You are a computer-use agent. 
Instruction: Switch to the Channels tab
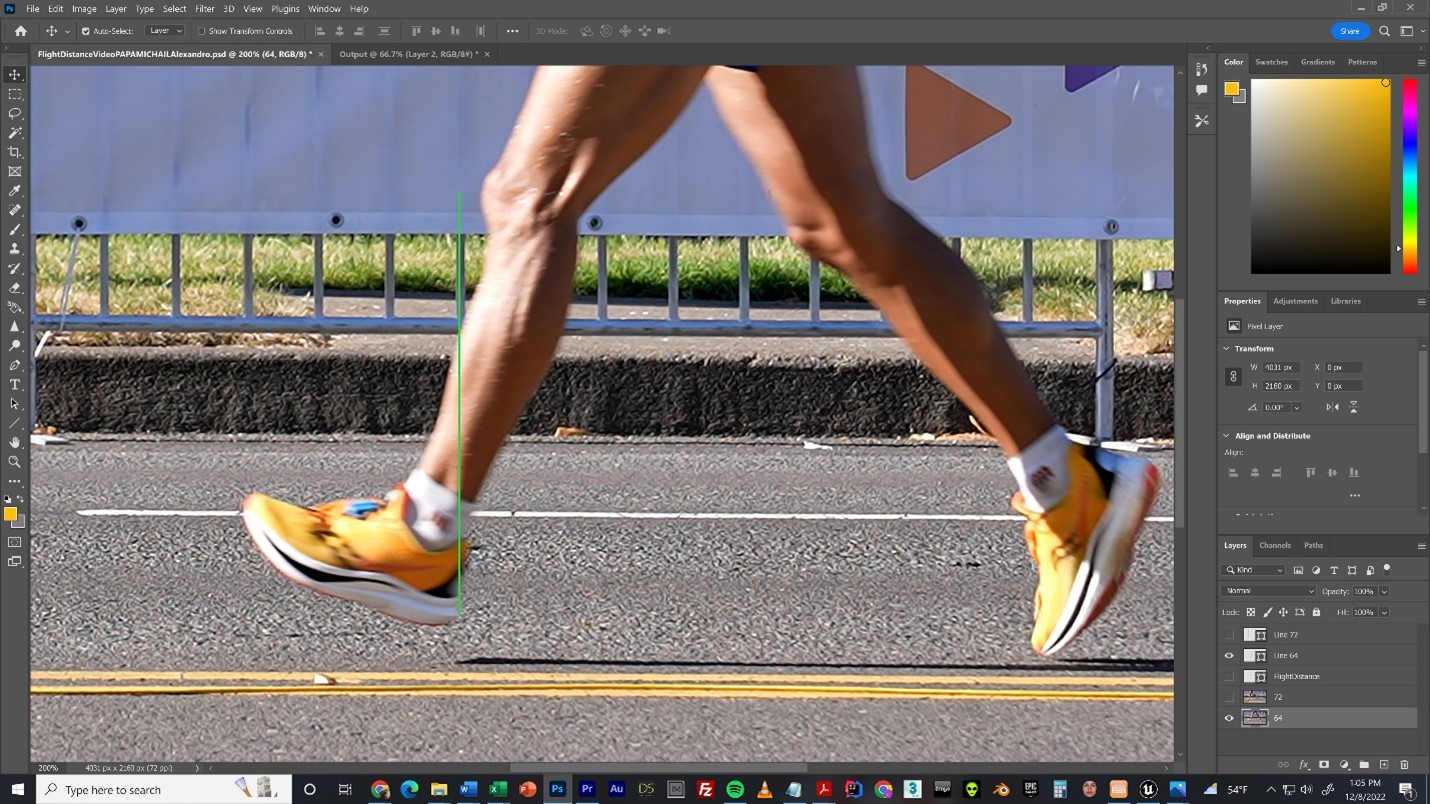(1275, 545)
